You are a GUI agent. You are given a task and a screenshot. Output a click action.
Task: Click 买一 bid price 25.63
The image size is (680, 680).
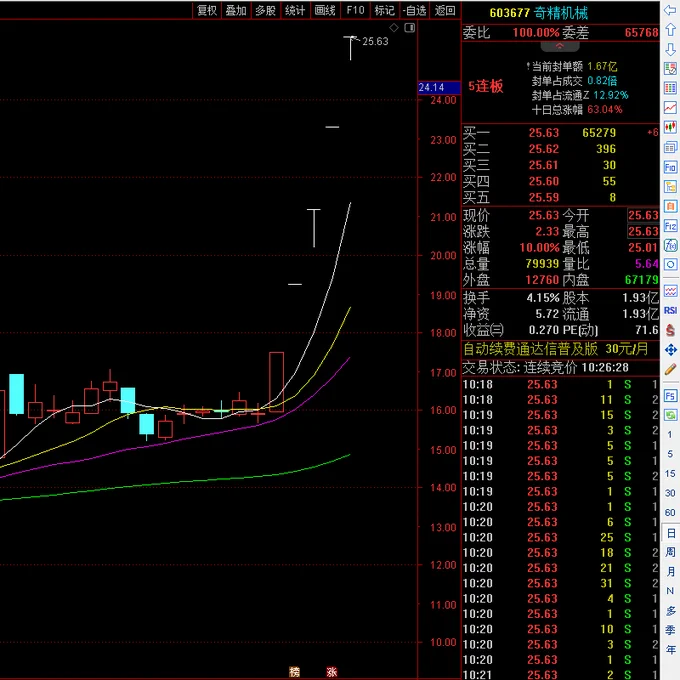[543, 133]
